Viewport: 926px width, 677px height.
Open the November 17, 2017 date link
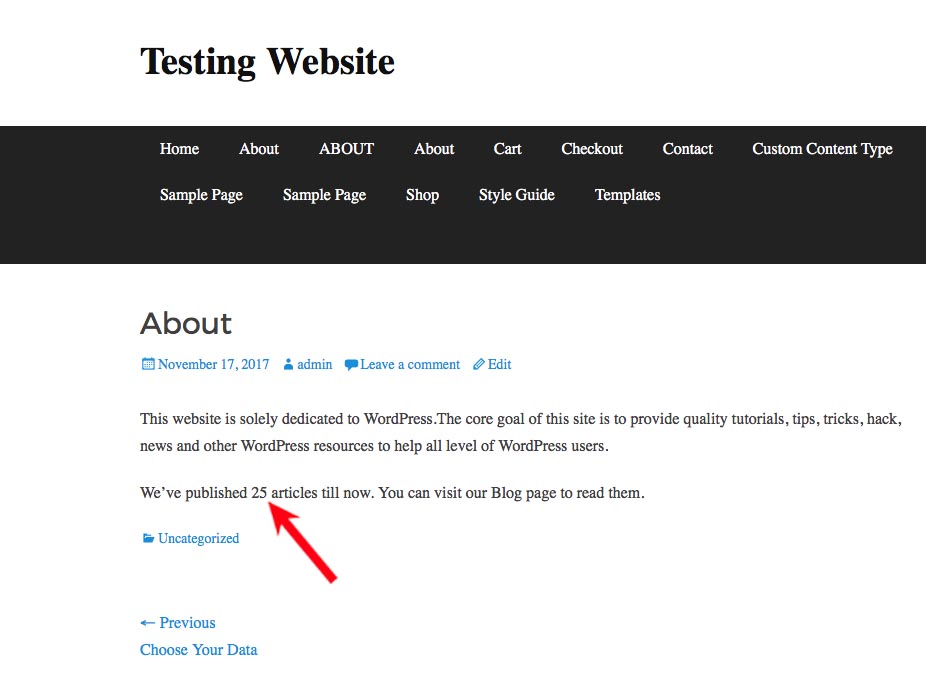(213, 364)
